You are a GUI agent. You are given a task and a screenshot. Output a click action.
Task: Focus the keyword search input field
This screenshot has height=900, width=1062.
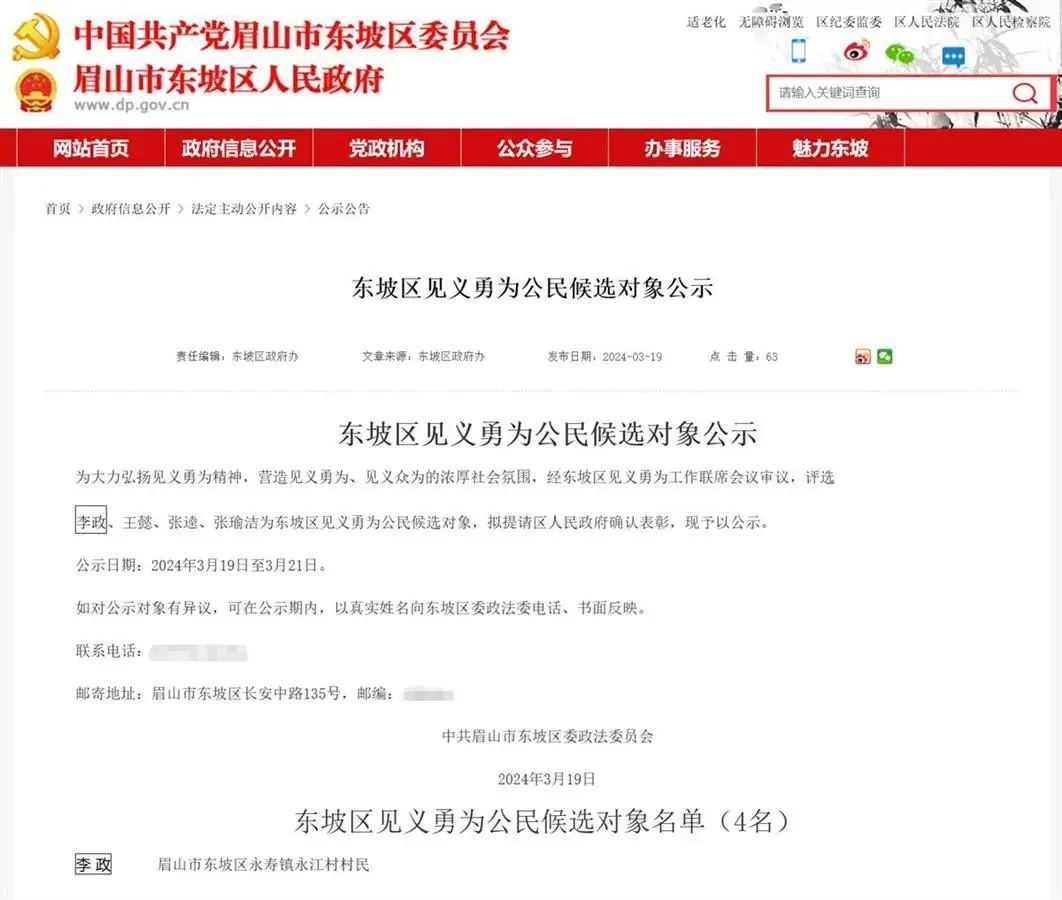885,93
